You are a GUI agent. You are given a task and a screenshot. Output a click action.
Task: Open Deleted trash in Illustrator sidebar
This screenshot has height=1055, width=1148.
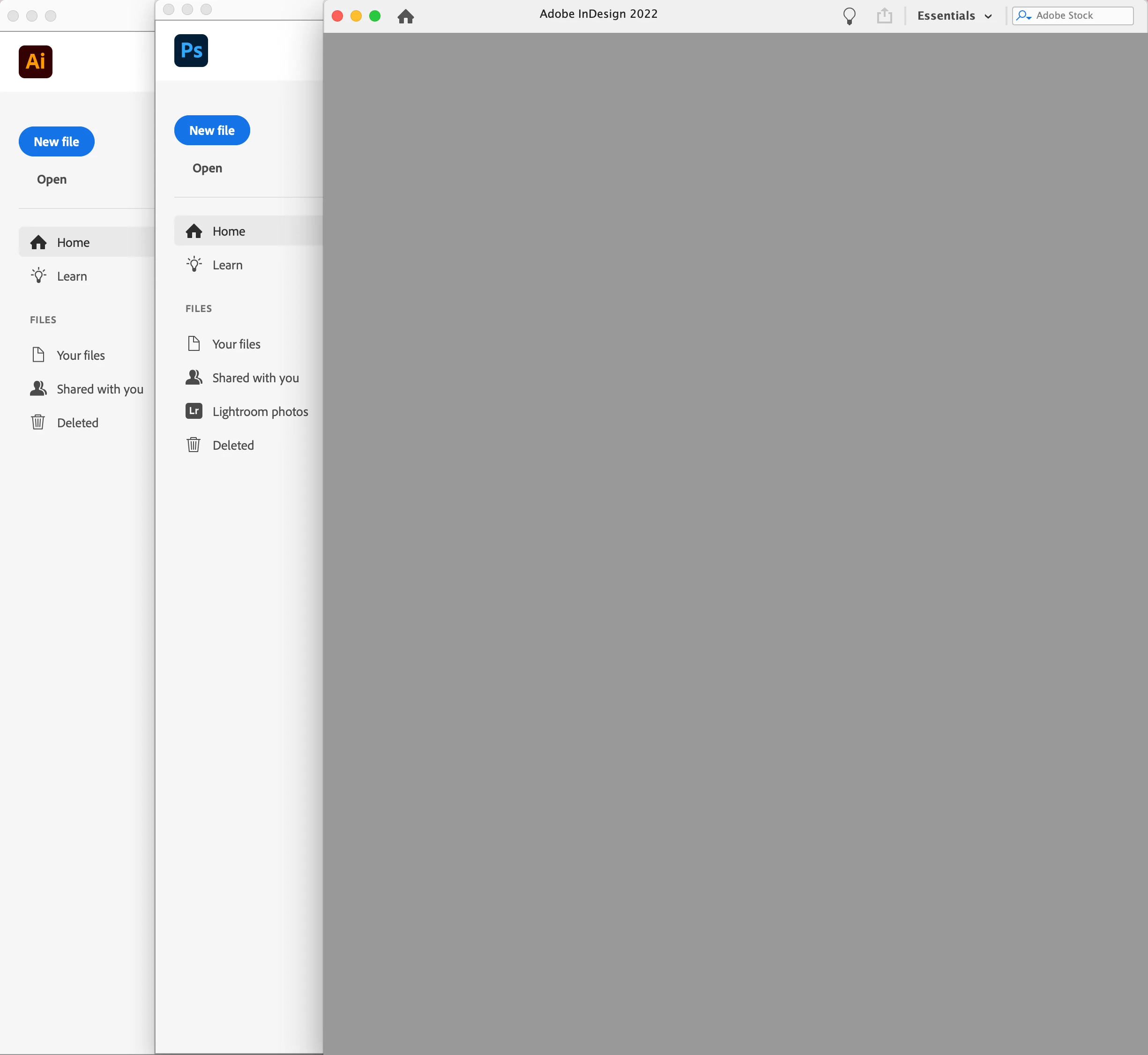click(x=78, y=423)
